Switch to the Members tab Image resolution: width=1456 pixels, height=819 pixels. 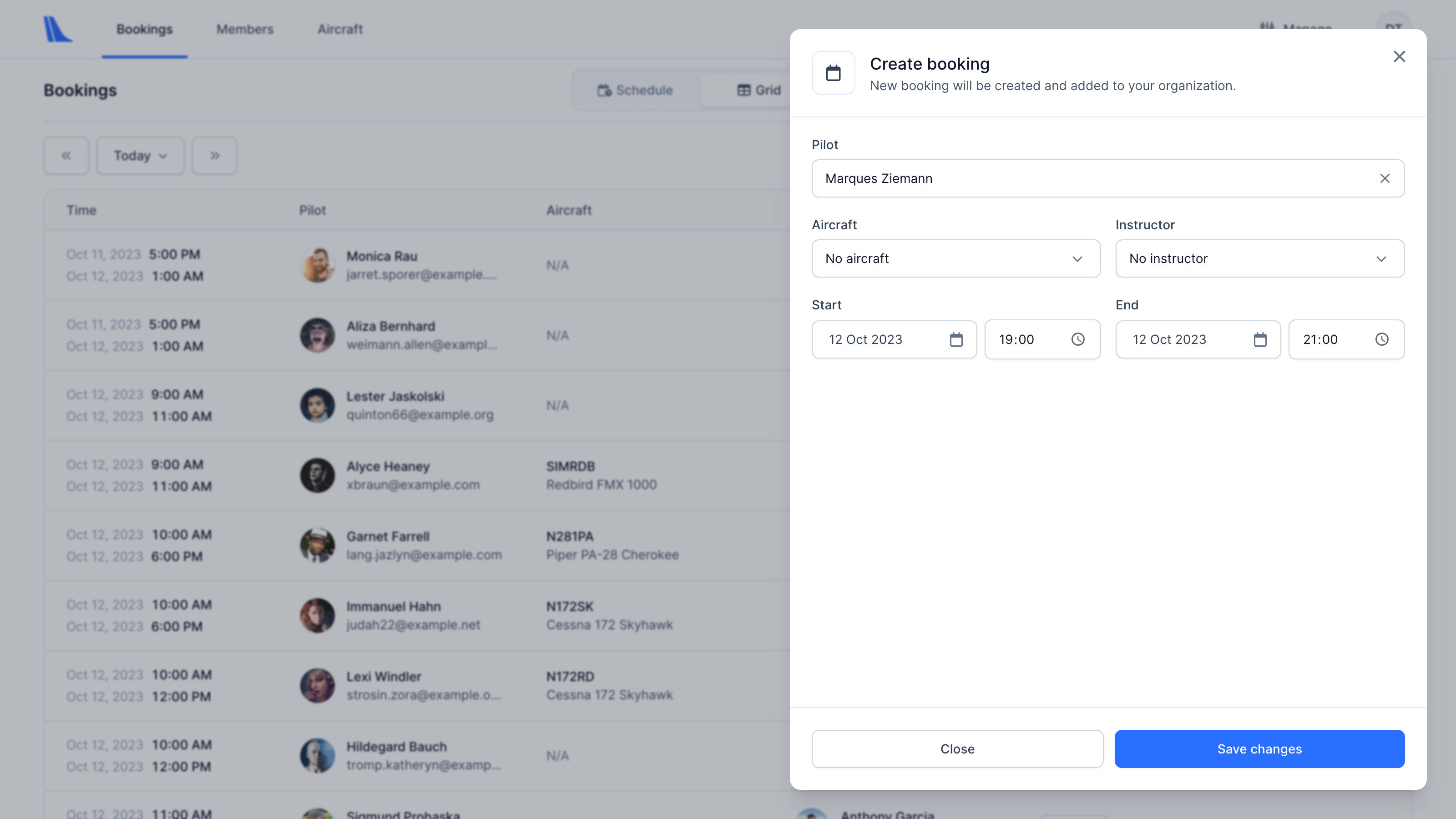coord(245,29)
